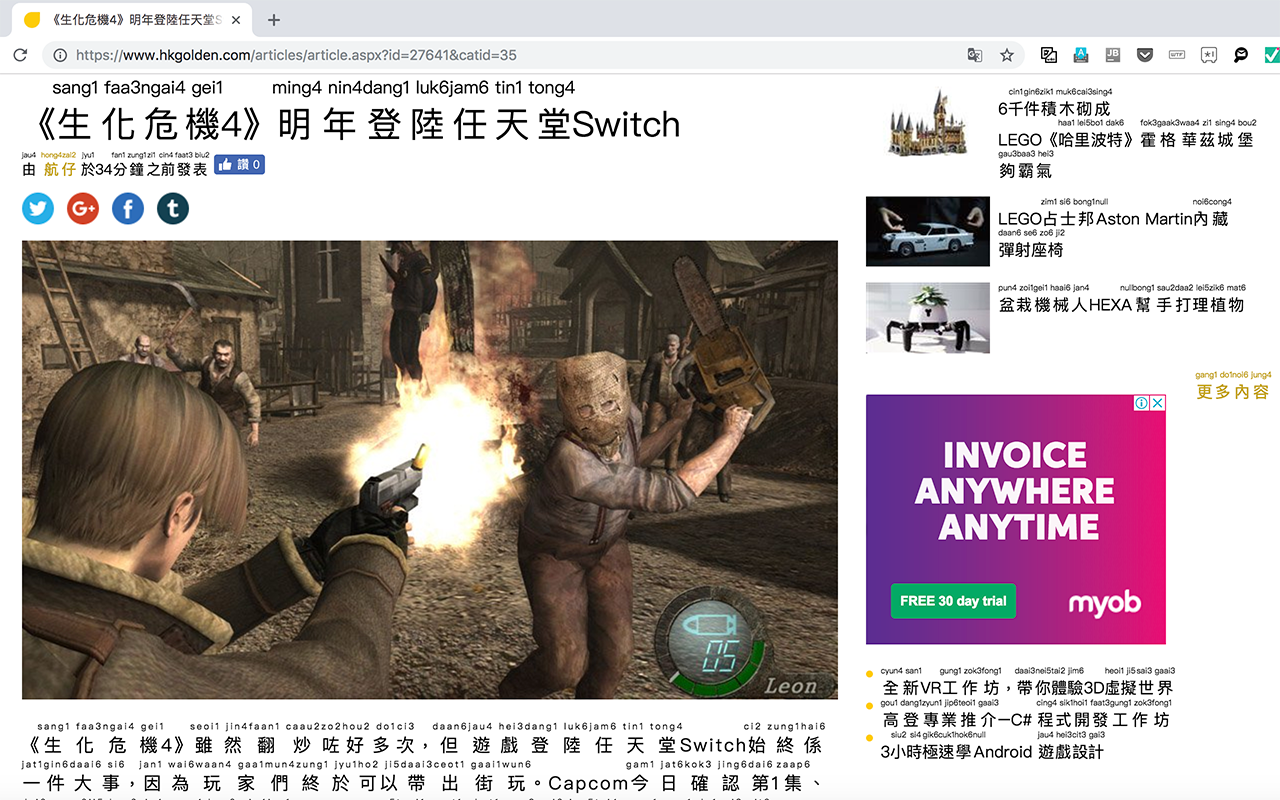Share article on Facebook
The height and width of the screenshot is (800, 1280).
[x=128, y=208]
